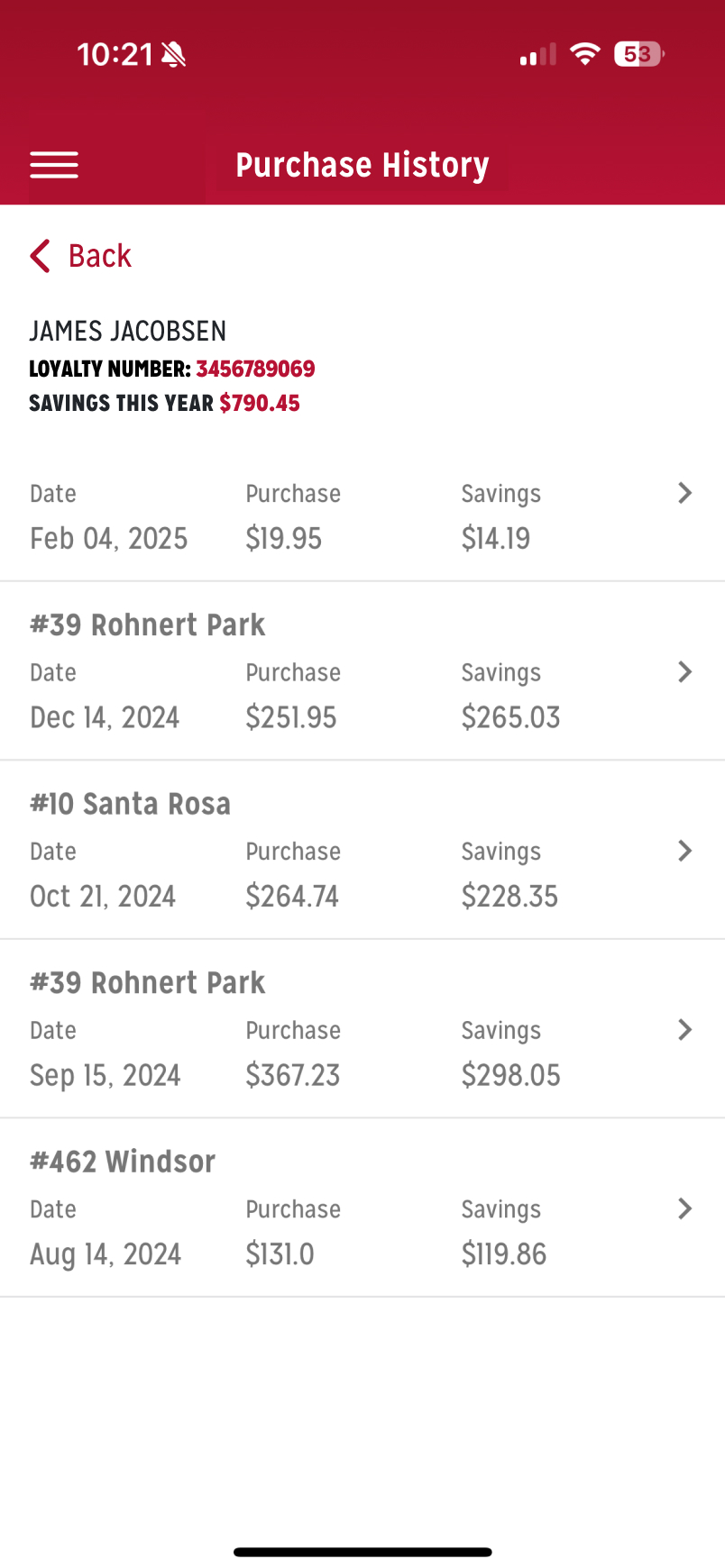Tap the $790.45 yearly savings amount
Viewport: 725px width, 1568px height.
(260, 403)
